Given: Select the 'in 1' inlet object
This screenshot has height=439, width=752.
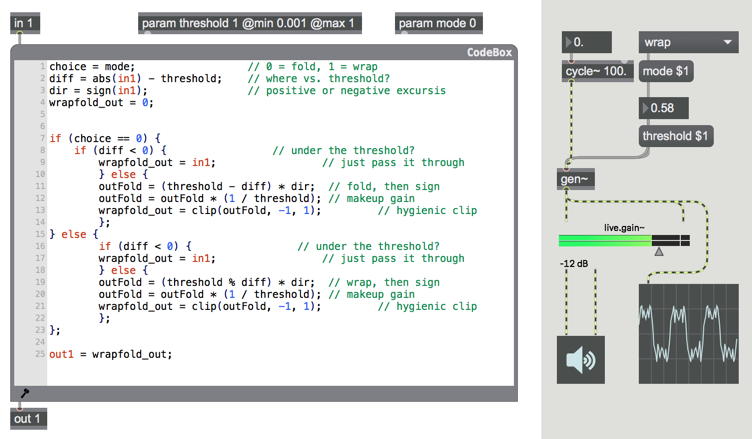Looking at the screenshot, I should click(x=25, y=23).
